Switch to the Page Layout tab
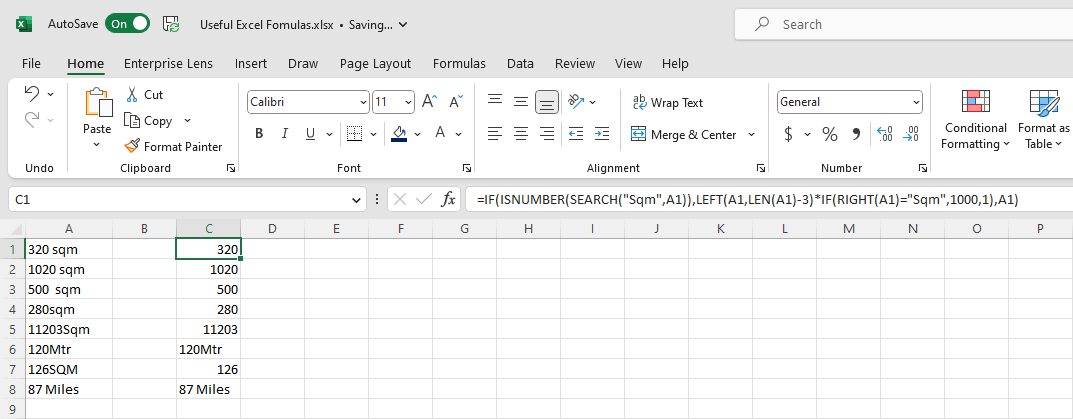 pos(375,63)
